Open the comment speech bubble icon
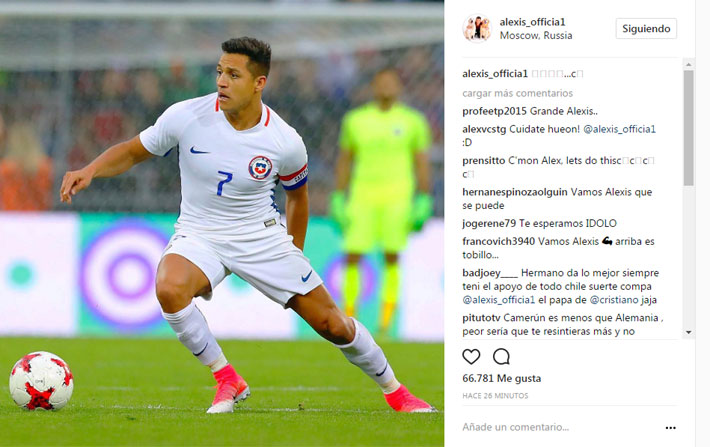Viewport: 710px width, 447px height. [501, 357]
